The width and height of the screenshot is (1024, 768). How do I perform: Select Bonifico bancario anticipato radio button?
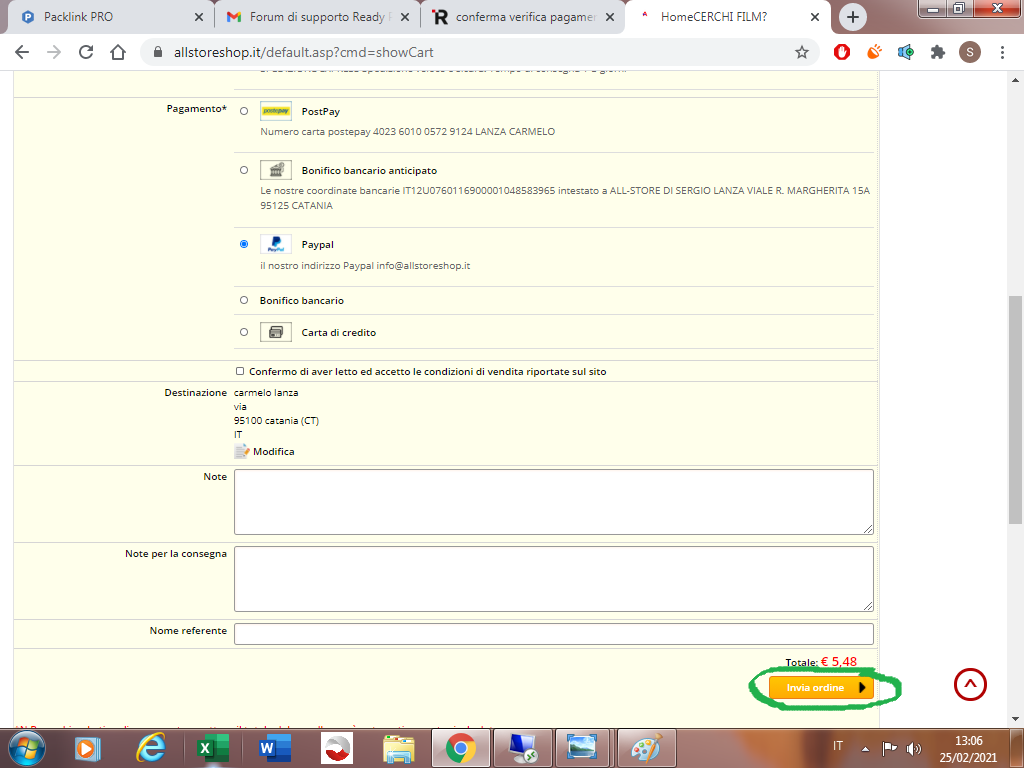[x=244, y=170]
